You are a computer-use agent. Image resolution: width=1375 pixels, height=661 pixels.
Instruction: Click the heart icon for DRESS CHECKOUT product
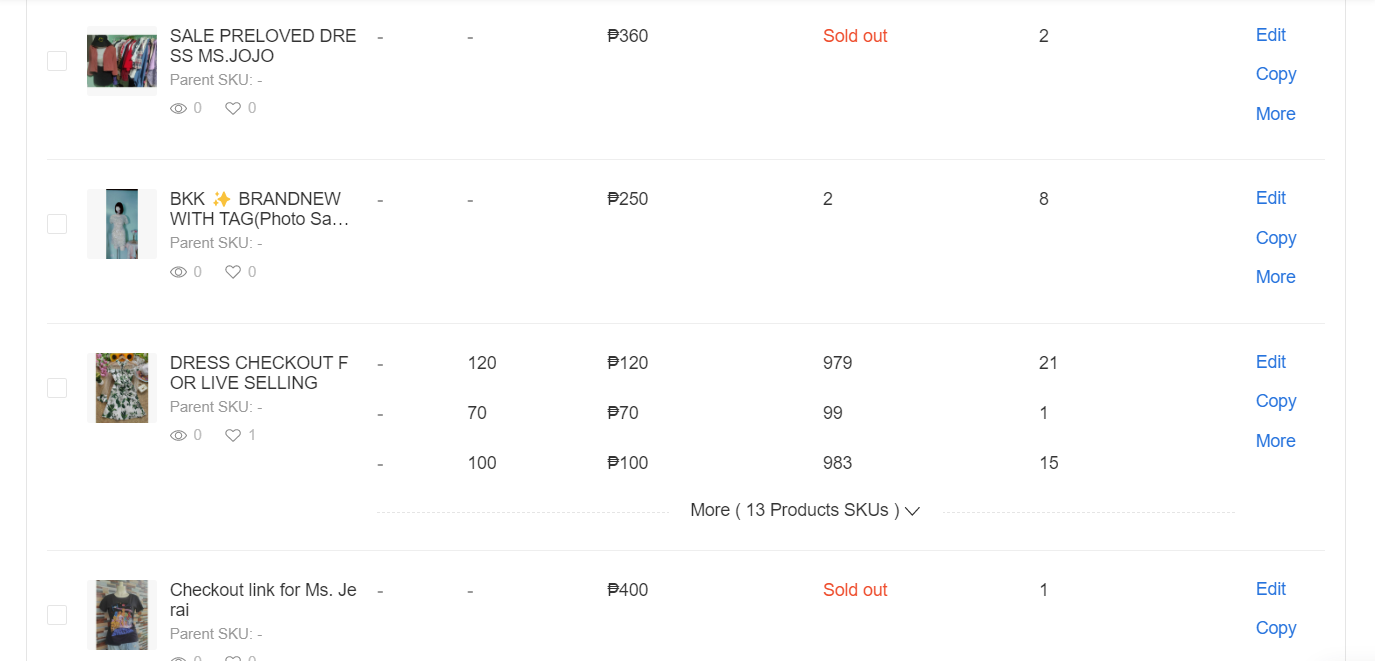(233, 435)
